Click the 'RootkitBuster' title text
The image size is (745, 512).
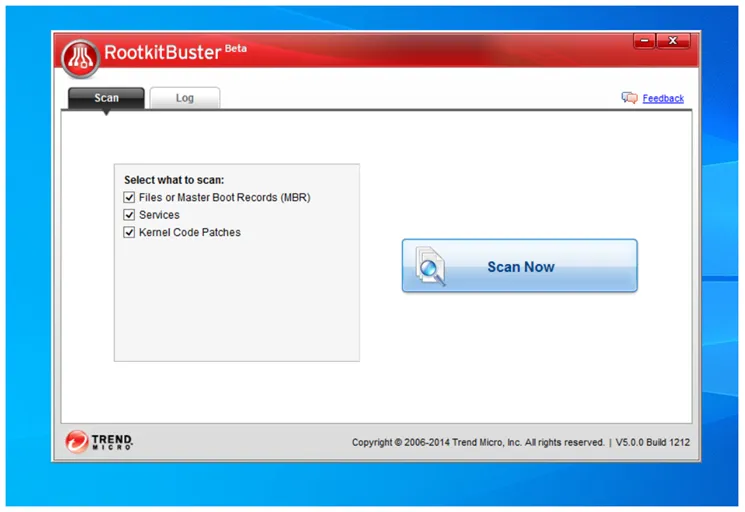click(x=162, y=52)
